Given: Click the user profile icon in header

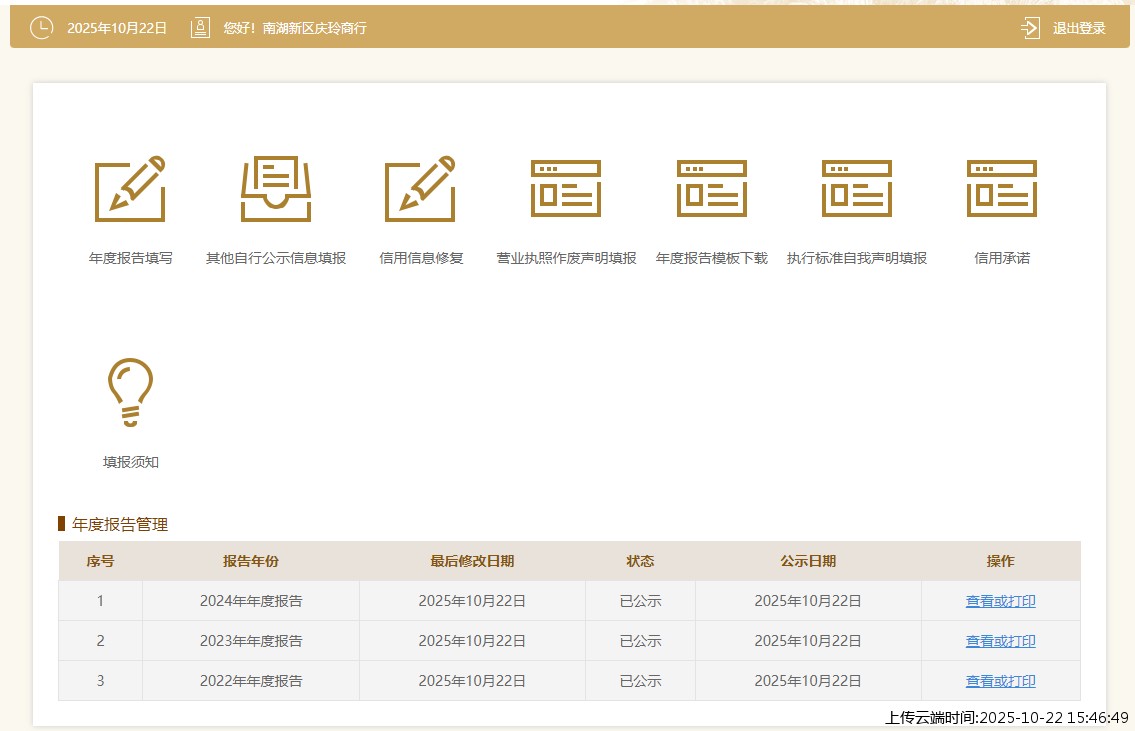Looking at the screenshot, I should 201,28.
